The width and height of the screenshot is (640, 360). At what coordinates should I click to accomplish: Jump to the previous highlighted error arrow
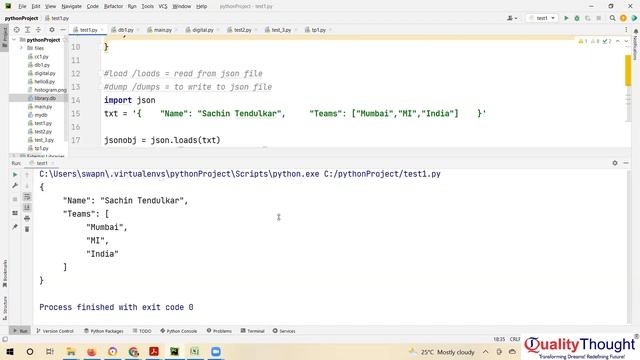click(x=618, y=41)
